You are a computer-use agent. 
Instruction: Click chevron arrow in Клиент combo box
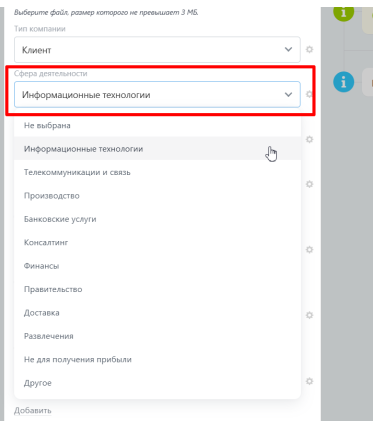pos(288,50)
